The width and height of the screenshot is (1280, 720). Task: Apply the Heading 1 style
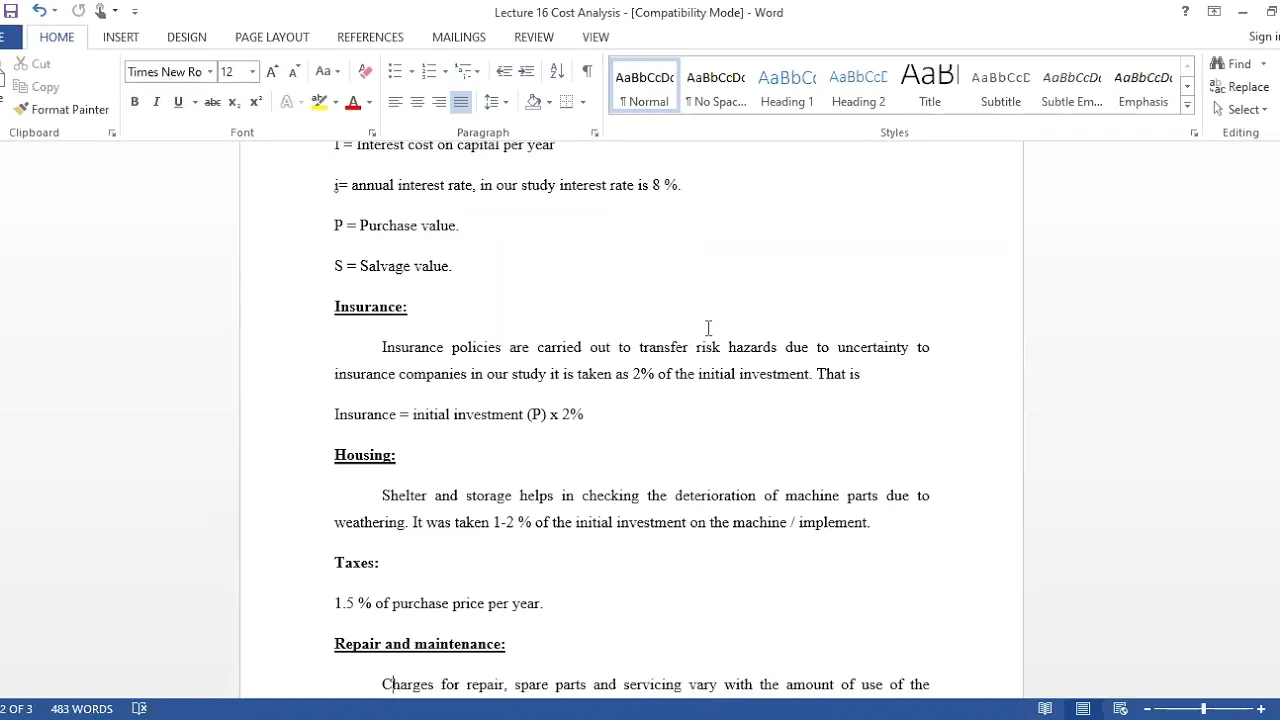coord(787,86)
